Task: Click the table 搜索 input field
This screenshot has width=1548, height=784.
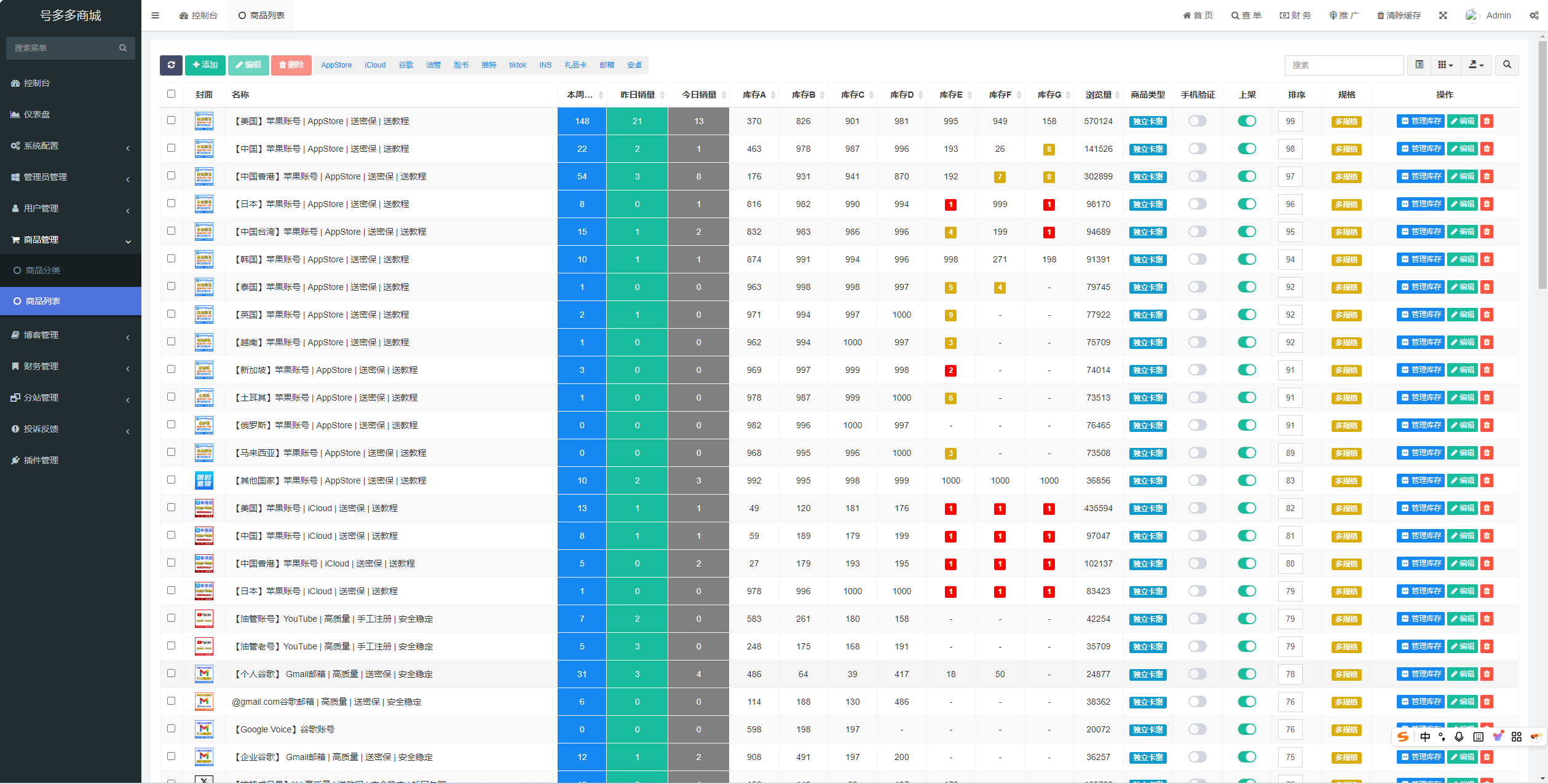Action: click(x=1343, y=65)
